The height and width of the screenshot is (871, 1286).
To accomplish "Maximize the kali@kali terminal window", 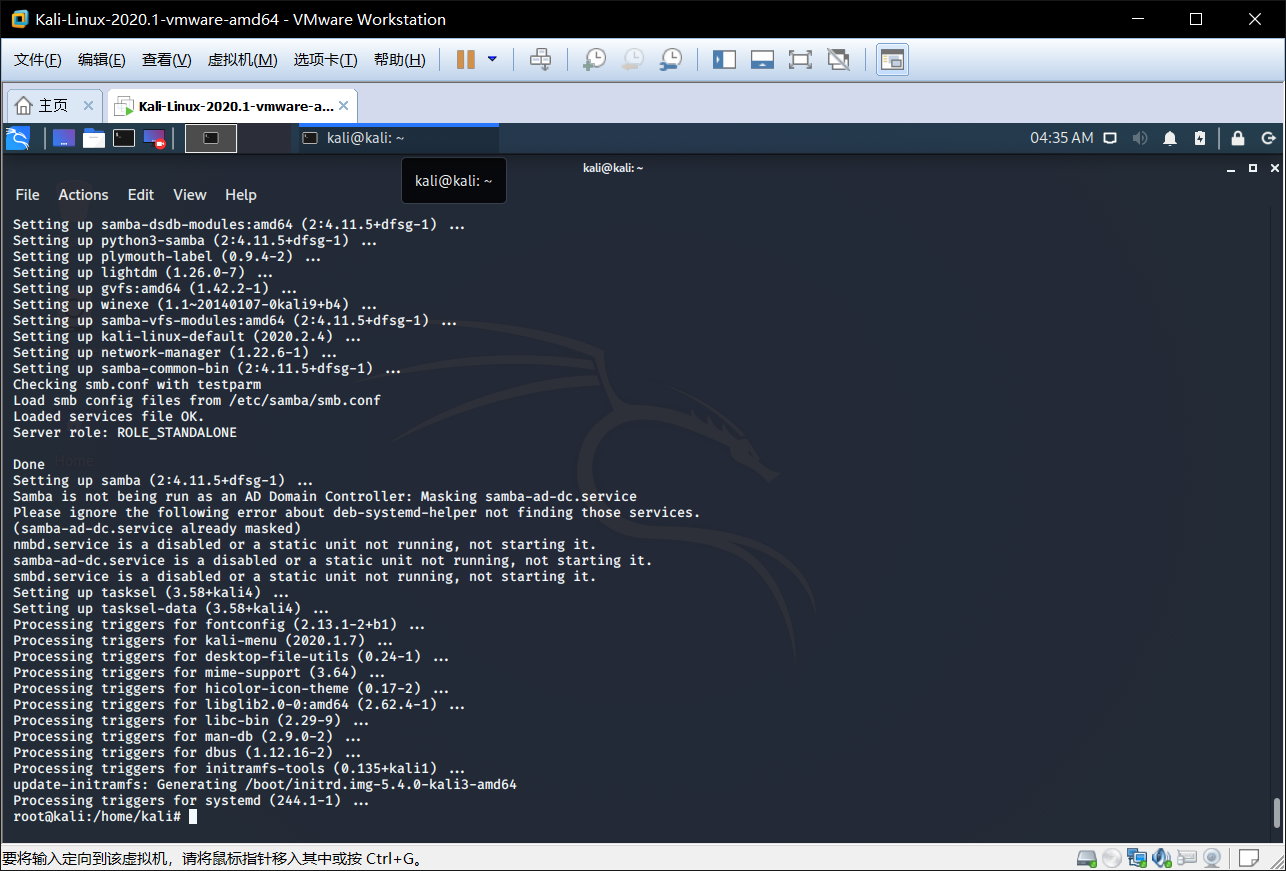I will pos(1253,168).
